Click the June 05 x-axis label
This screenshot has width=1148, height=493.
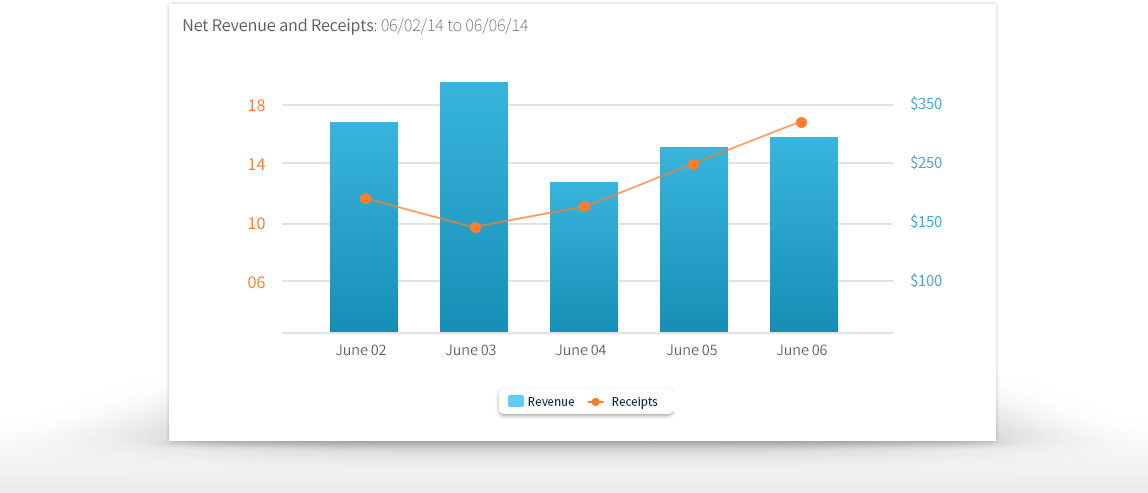692,351
